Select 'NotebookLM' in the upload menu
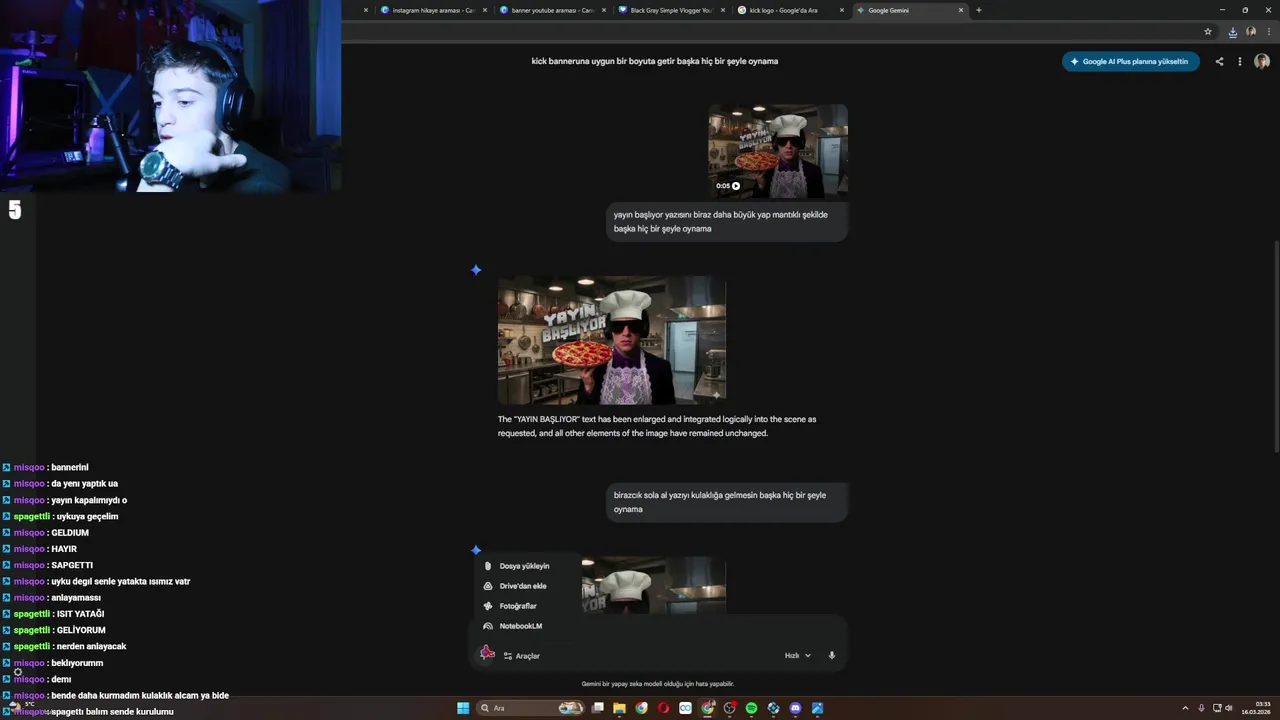The image size is (1280, 720). [520, 626]
